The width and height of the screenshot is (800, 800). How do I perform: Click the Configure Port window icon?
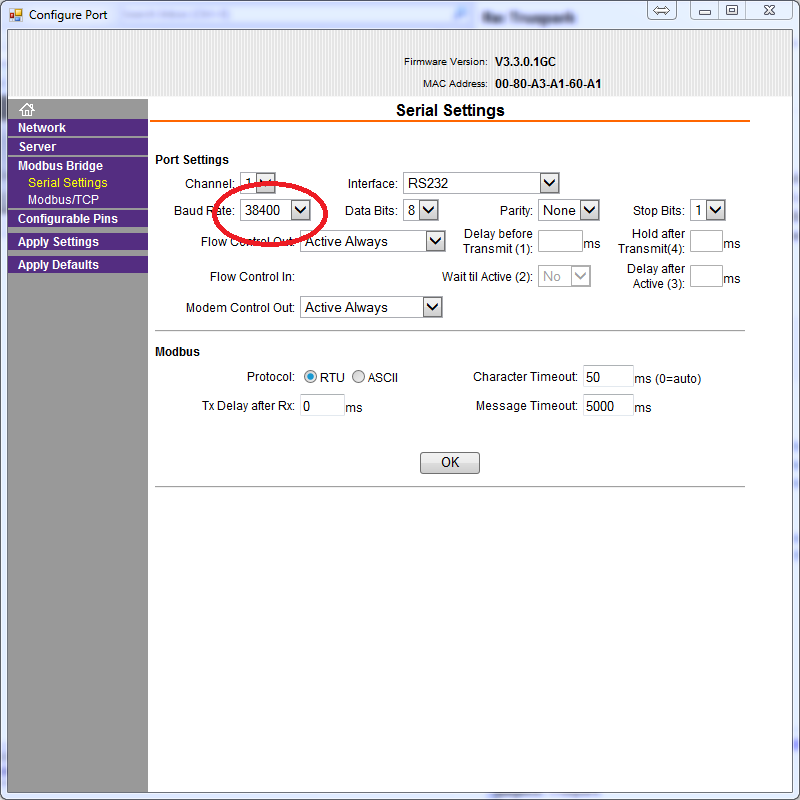15,15
